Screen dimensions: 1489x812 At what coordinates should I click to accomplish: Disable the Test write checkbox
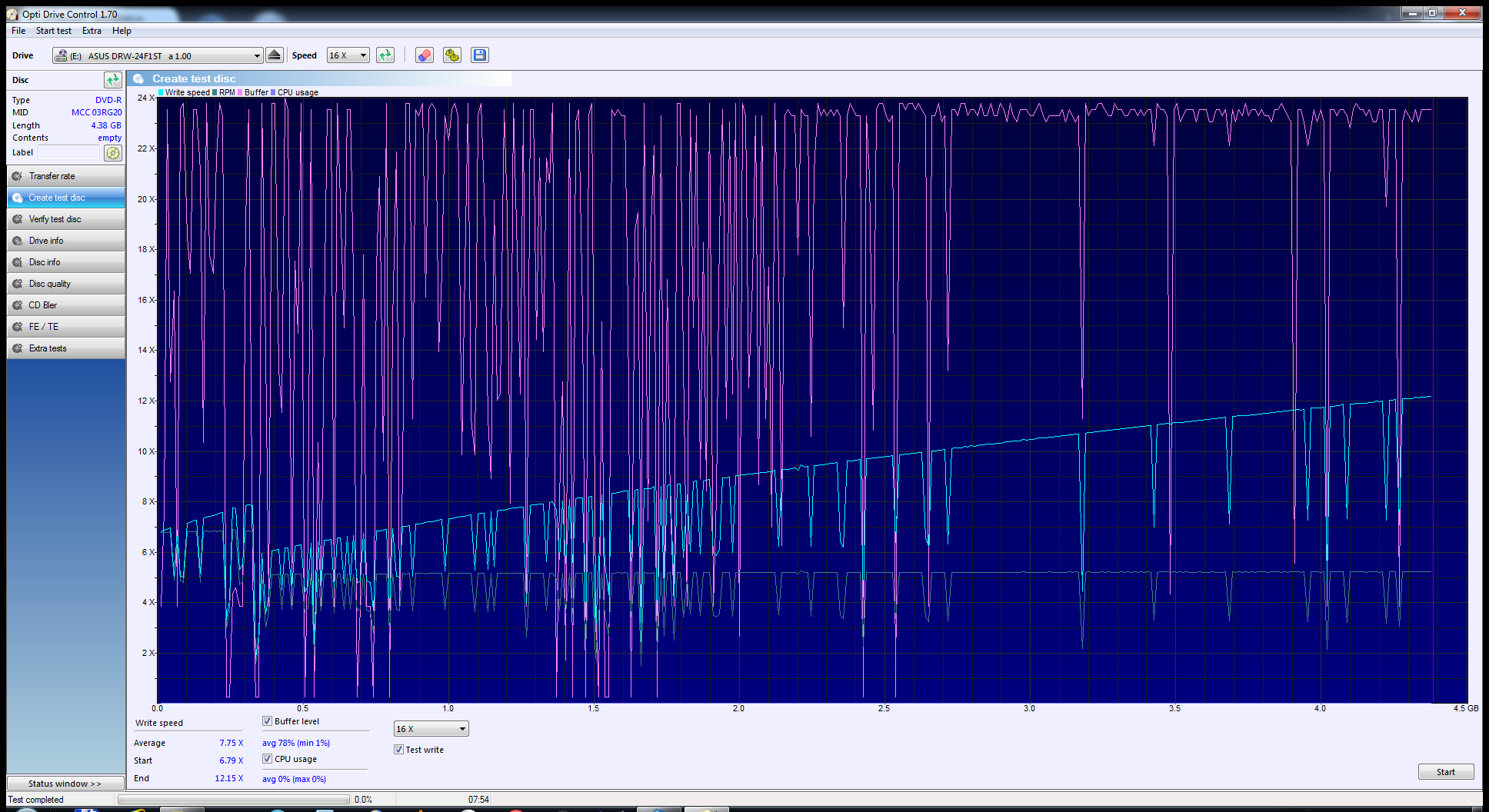pyautogui.click(x=399, y=750)
